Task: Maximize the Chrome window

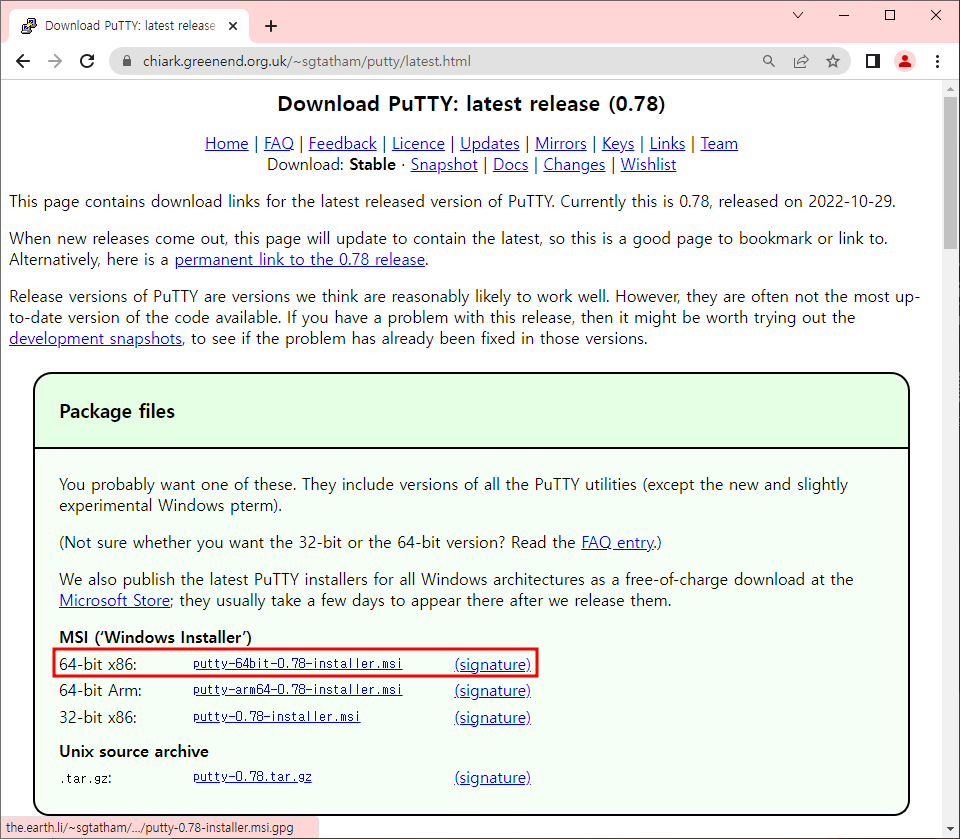Action: 890,15
